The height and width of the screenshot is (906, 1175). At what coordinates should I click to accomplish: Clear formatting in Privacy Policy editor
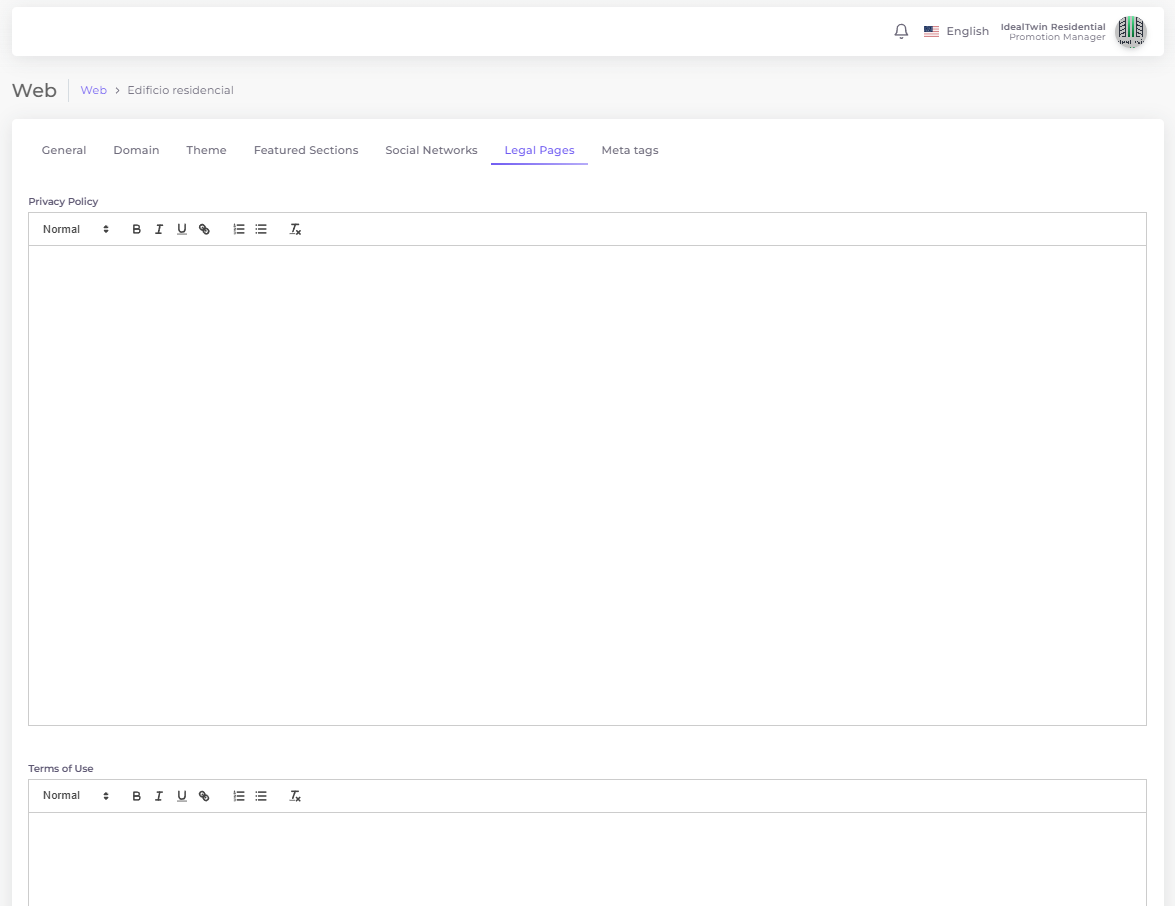coord(296,229)
